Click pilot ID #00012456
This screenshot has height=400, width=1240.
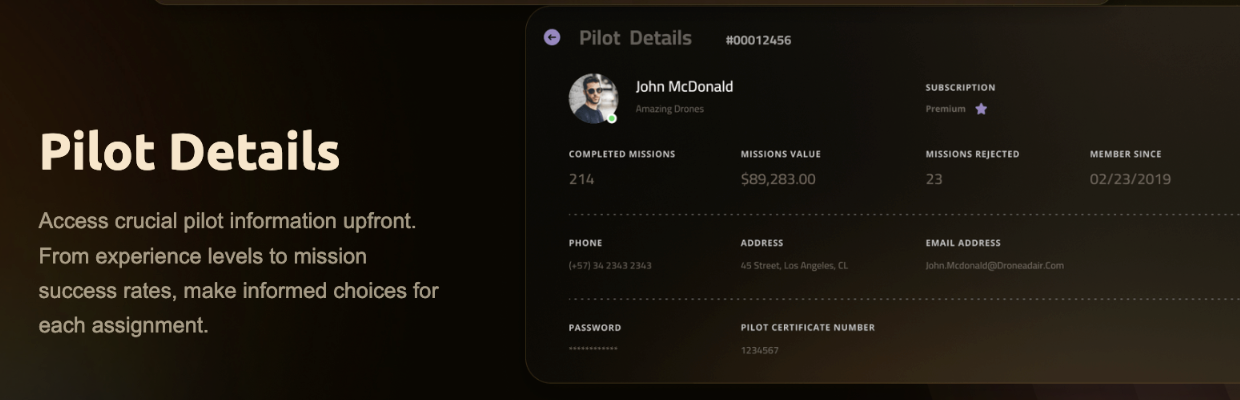[758, 40]
